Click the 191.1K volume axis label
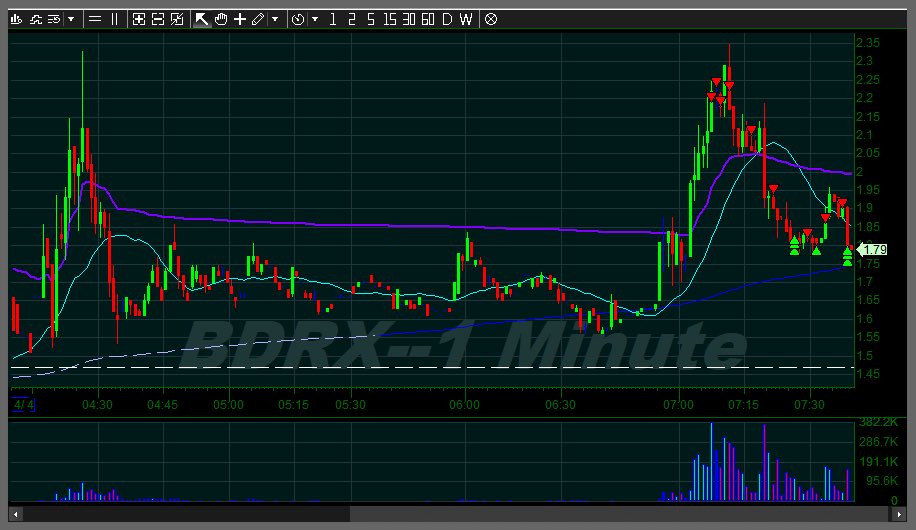 pyautogui.click(x=879, y=462)
